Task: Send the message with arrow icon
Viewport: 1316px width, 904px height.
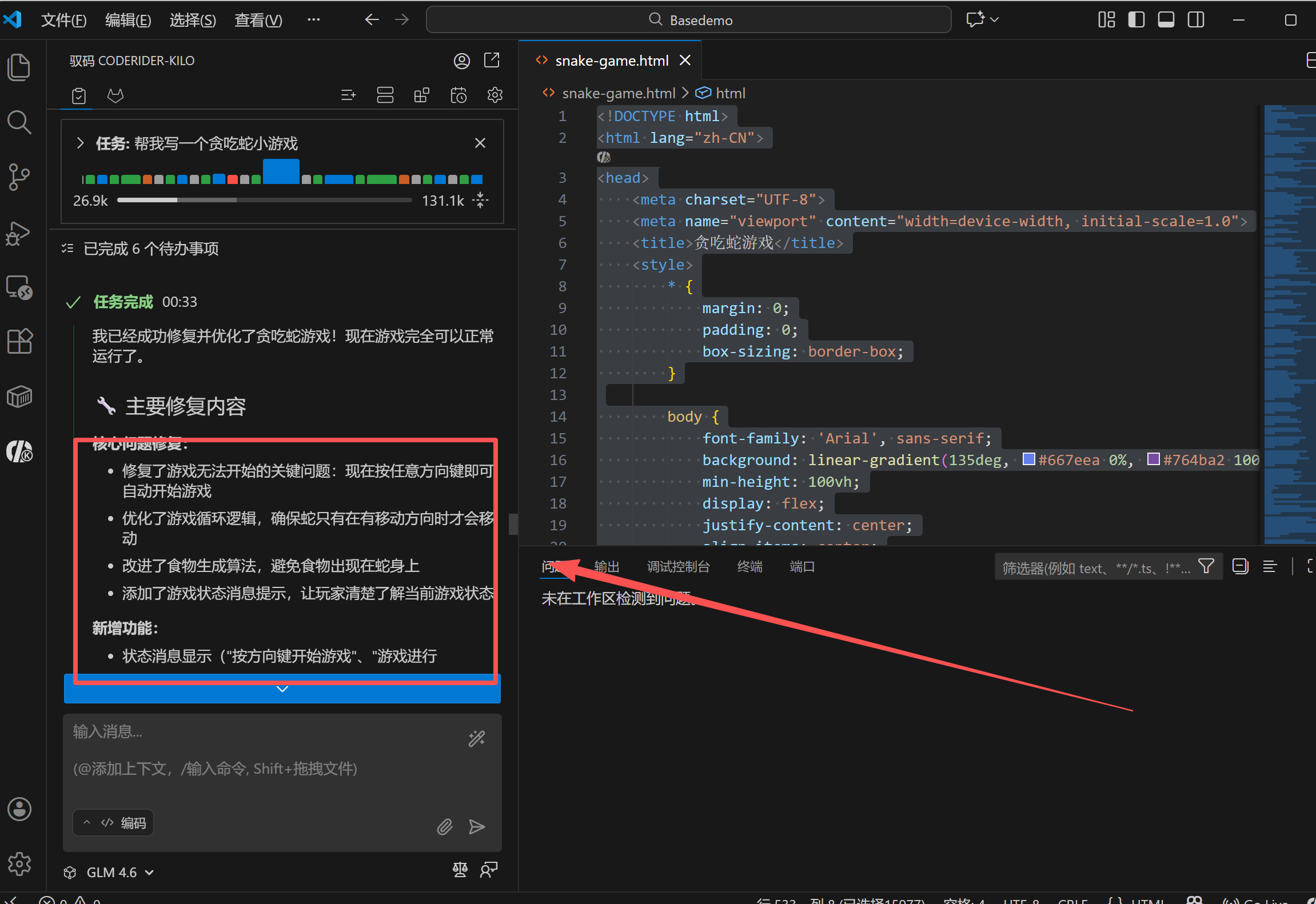Action: (477, 826)
